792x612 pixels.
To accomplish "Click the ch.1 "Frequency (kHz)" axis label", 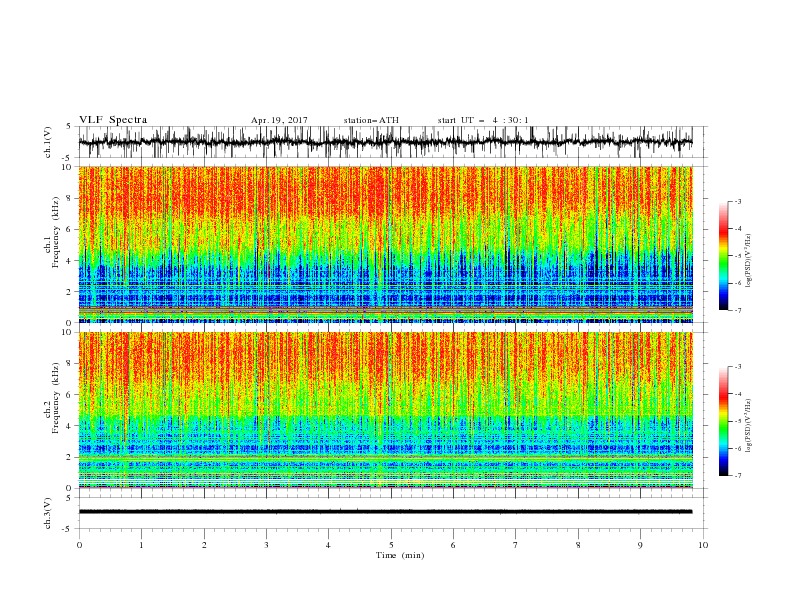I will [x=56, y=232].
